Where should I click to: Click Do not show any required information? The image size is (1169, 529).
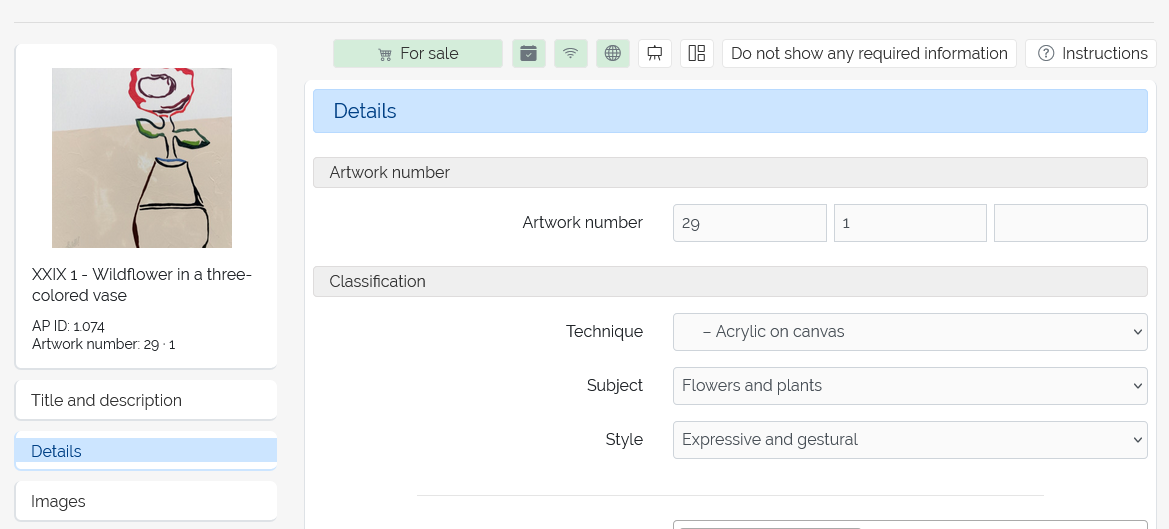click(869, 54)
